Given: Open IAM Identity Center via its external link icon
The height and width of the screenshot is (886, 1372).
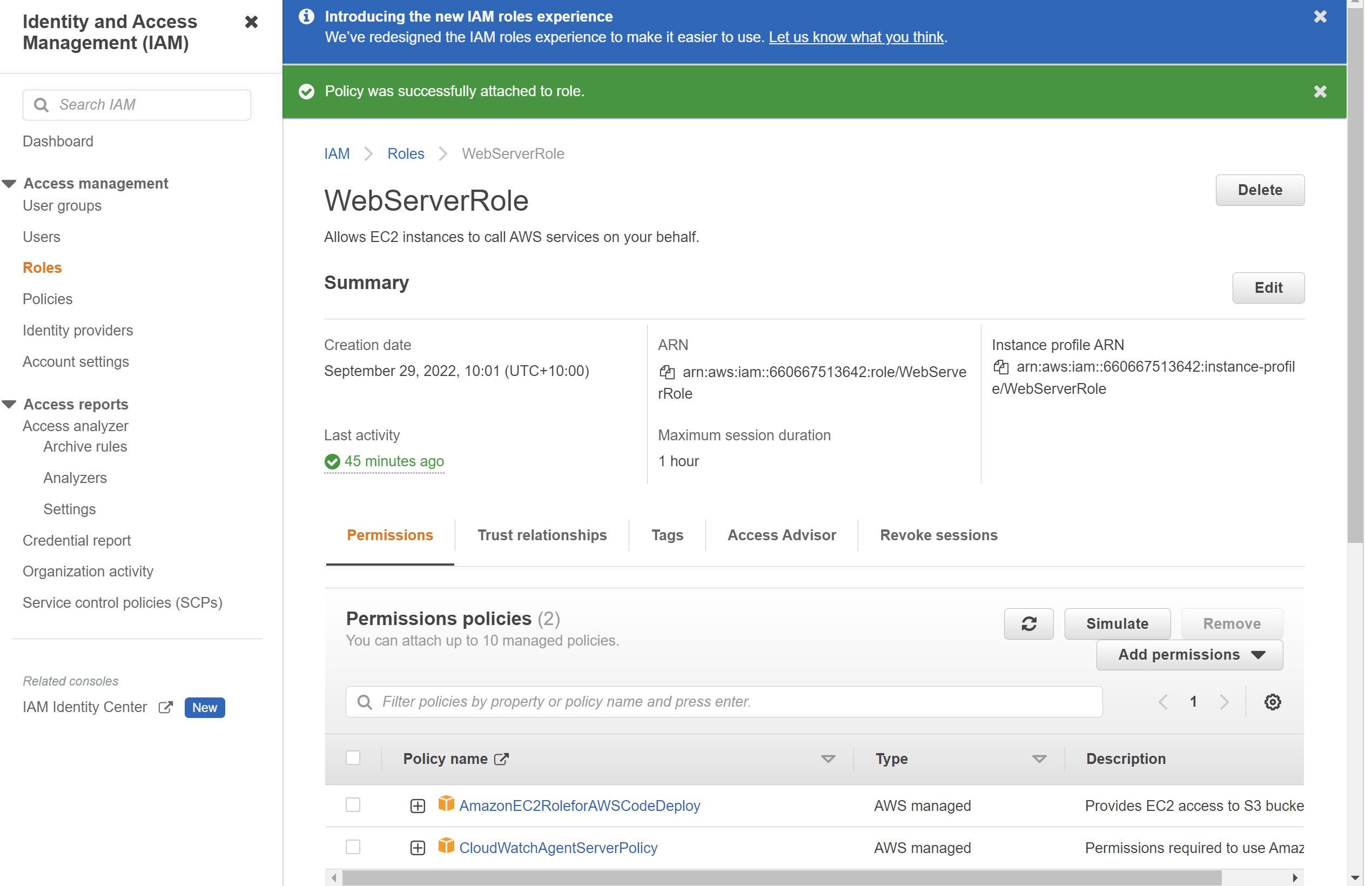Looking at the screenshot, I should point(165,707).
